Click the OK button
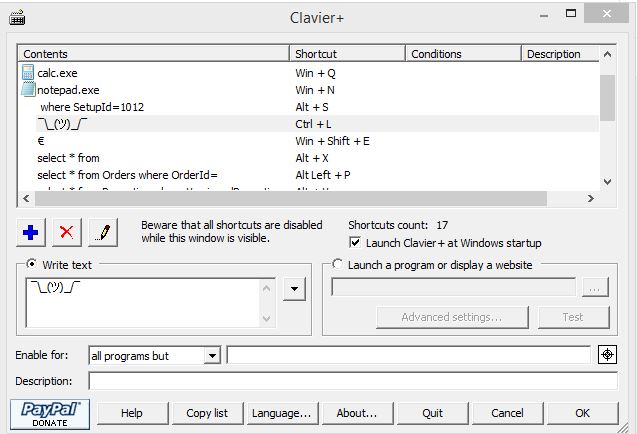The height and width of the screenshot is (434, 637). (583, 413)
